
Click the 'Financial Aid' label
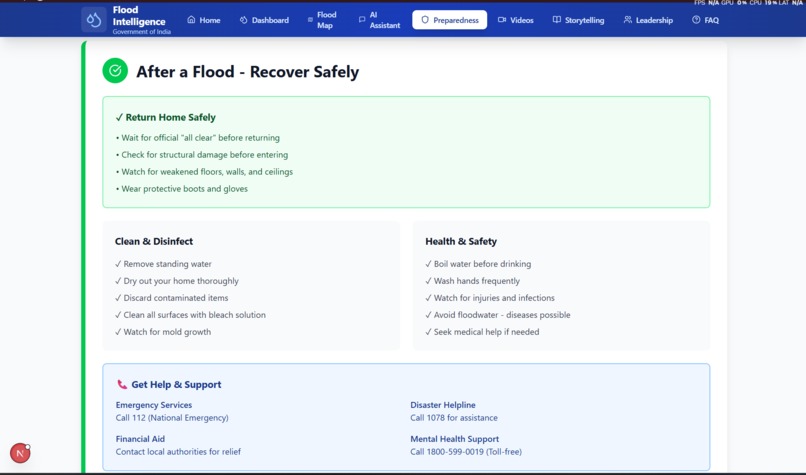tap(140, 439)
